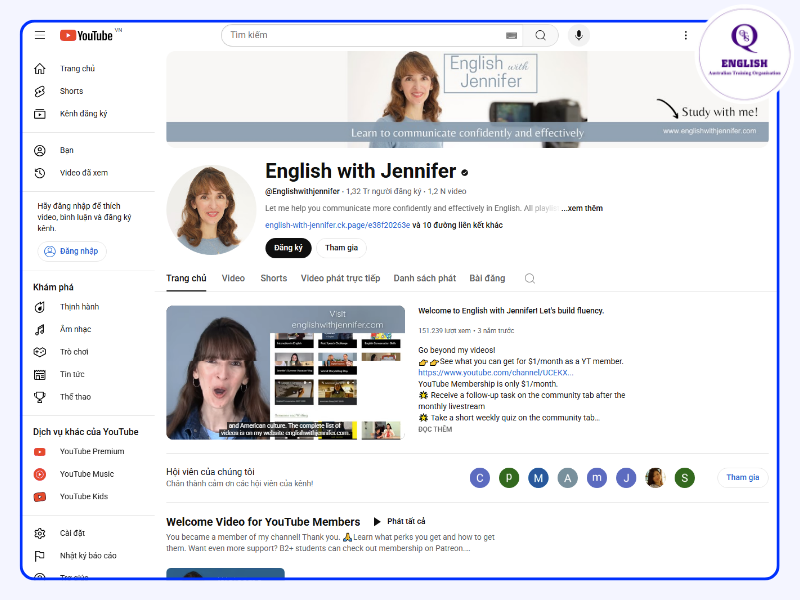800x600 pixels.
Task: Open the three-dot settings menu
Action: click(x=685, y=35)
